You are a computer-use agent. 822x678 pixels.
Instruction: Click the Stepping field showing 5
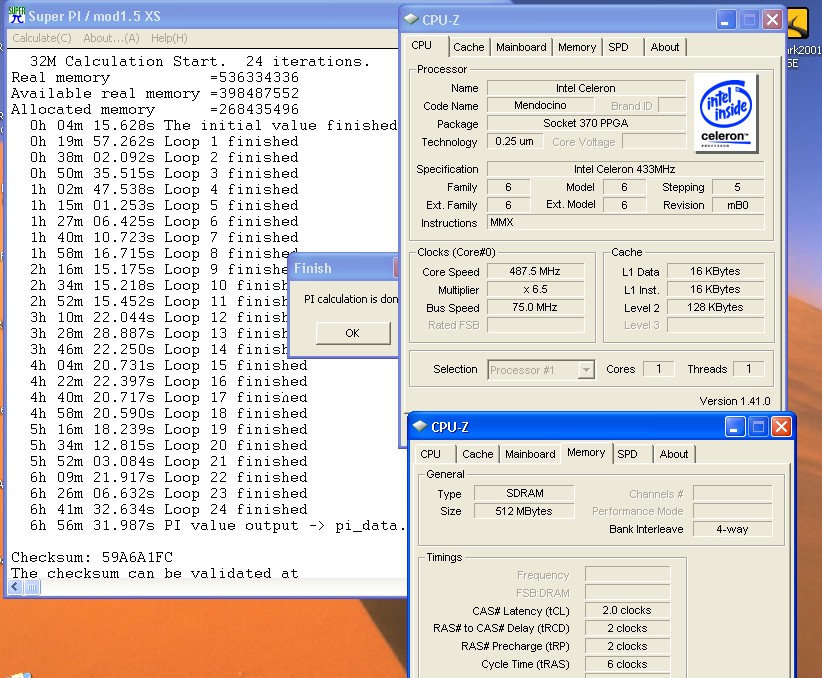738,187
